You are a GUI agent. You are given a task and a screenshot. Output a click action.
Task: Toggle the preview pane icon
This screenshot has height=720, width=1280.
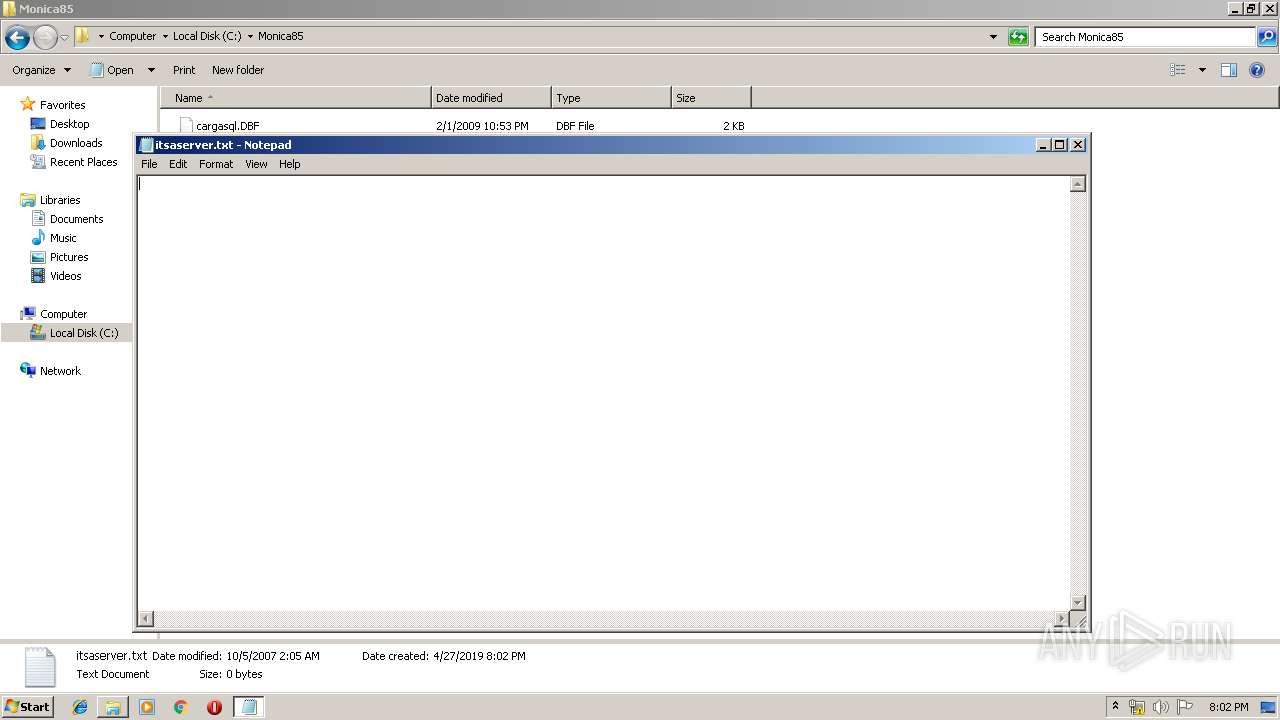point(1229,70)
